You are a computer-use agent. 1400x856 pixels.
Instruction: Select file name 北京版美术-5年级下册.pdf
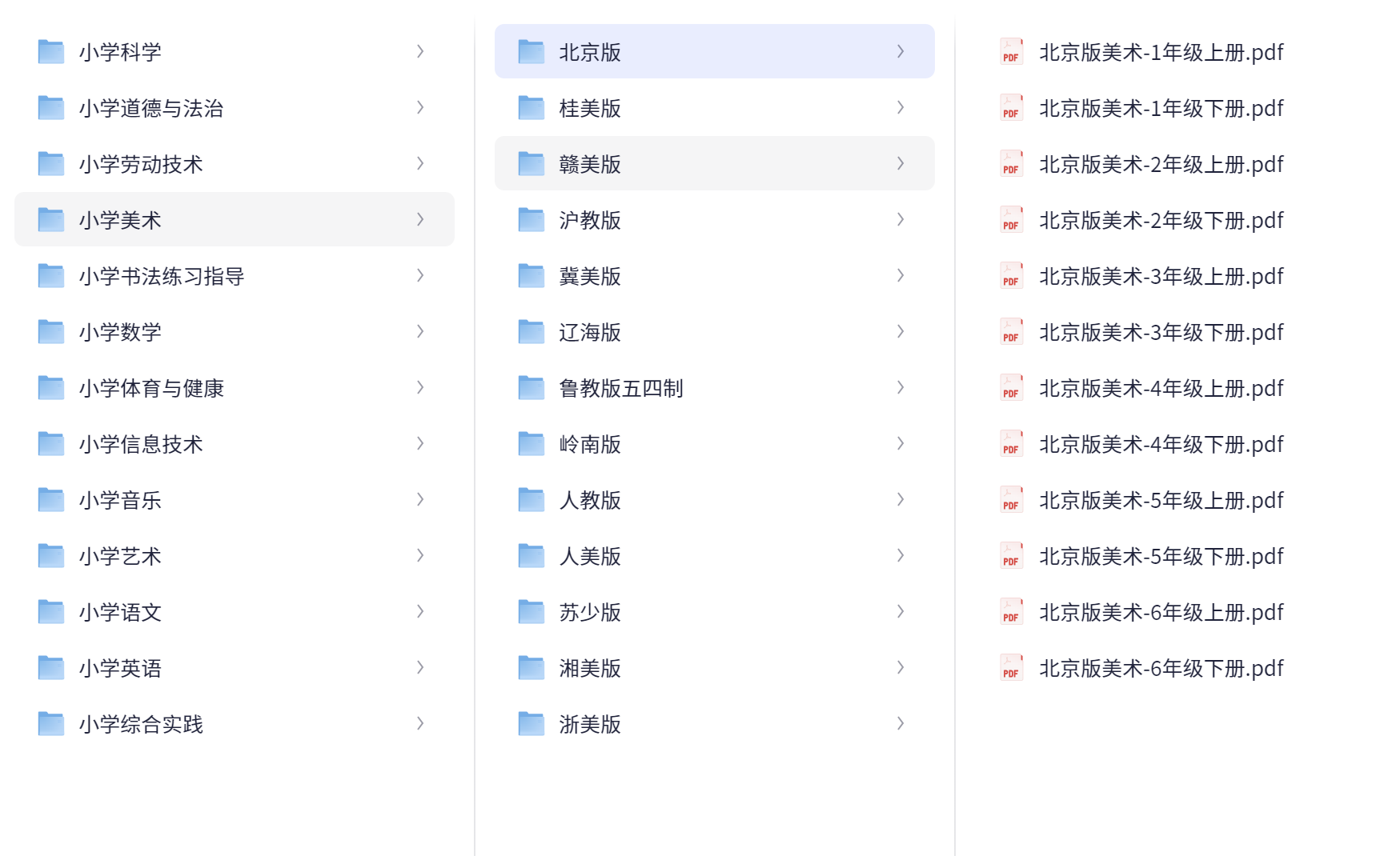1161,556
